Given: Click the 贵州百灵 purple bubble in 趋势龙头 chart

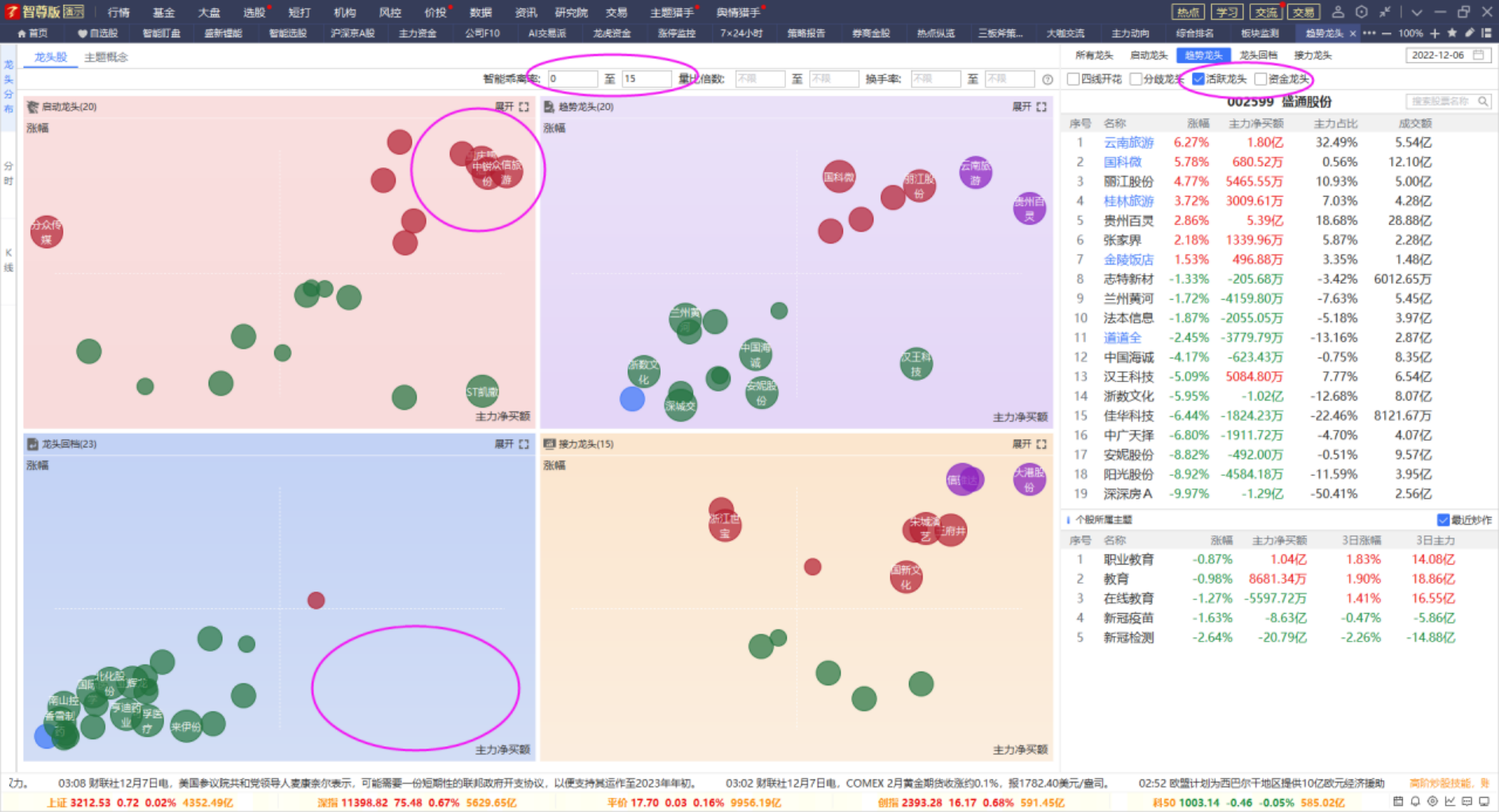Looking at the screenshot, I should point(1029,209).
